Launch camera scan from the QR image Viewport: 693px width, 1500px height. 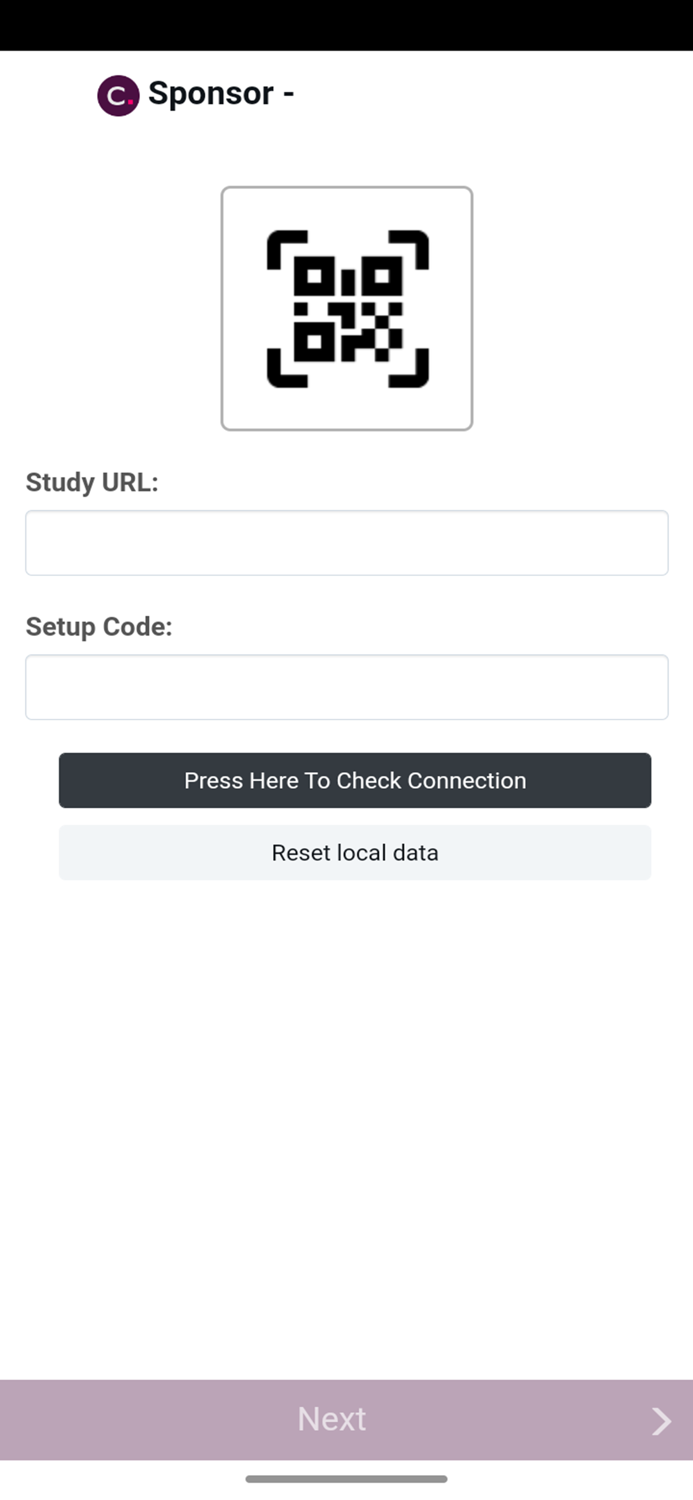pos(347,308)
